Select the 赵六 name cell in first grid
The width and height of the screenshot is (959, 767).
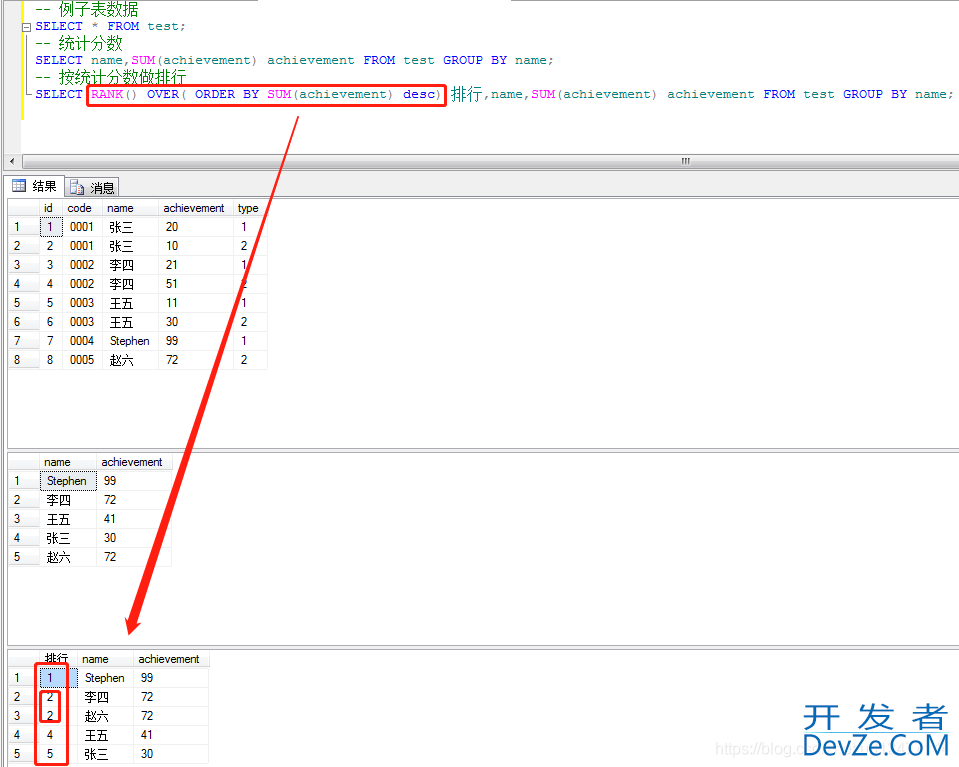tap(130, 360)
